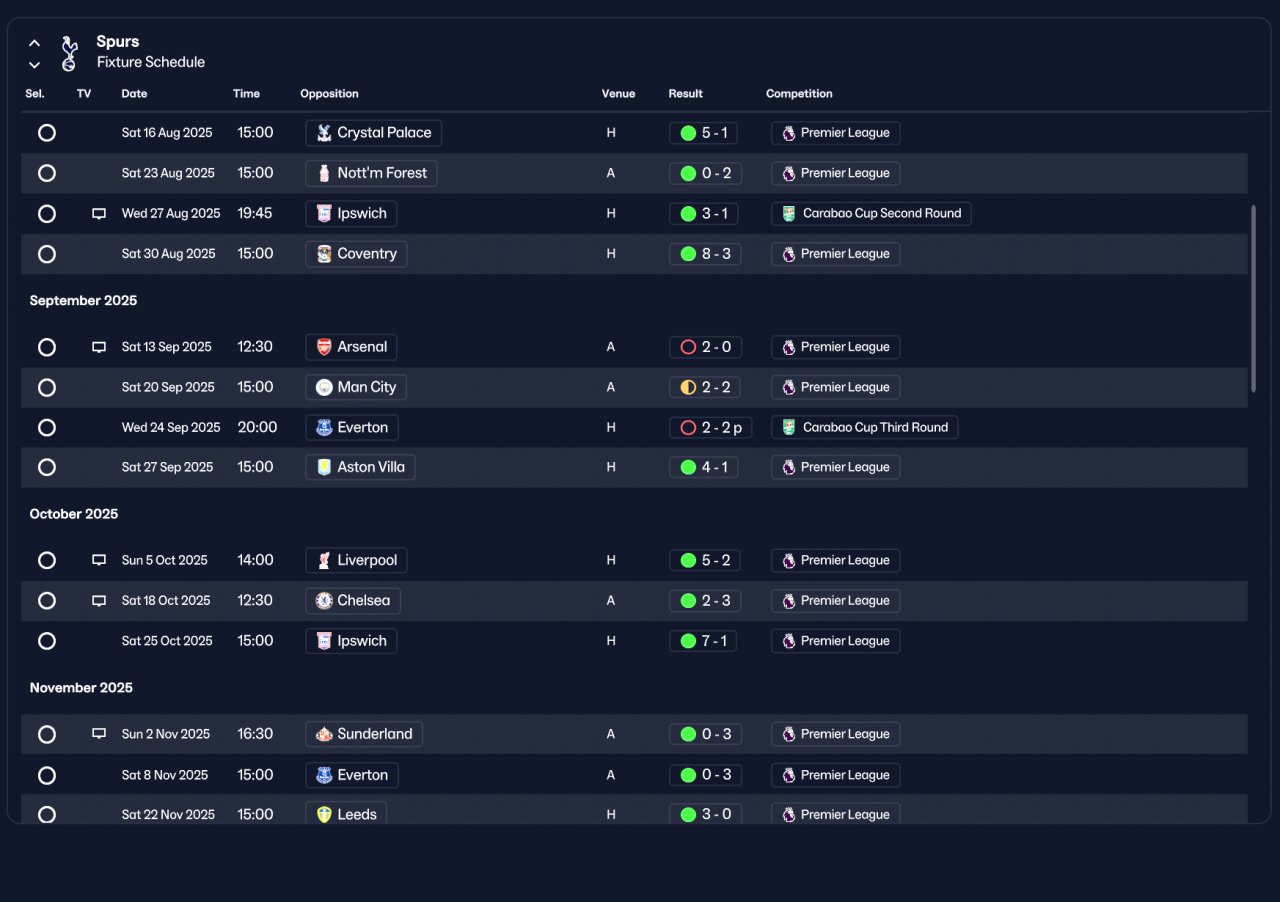1280x902 pixels.
Task: Click the Man City club badge
Action: pos(323,387)
